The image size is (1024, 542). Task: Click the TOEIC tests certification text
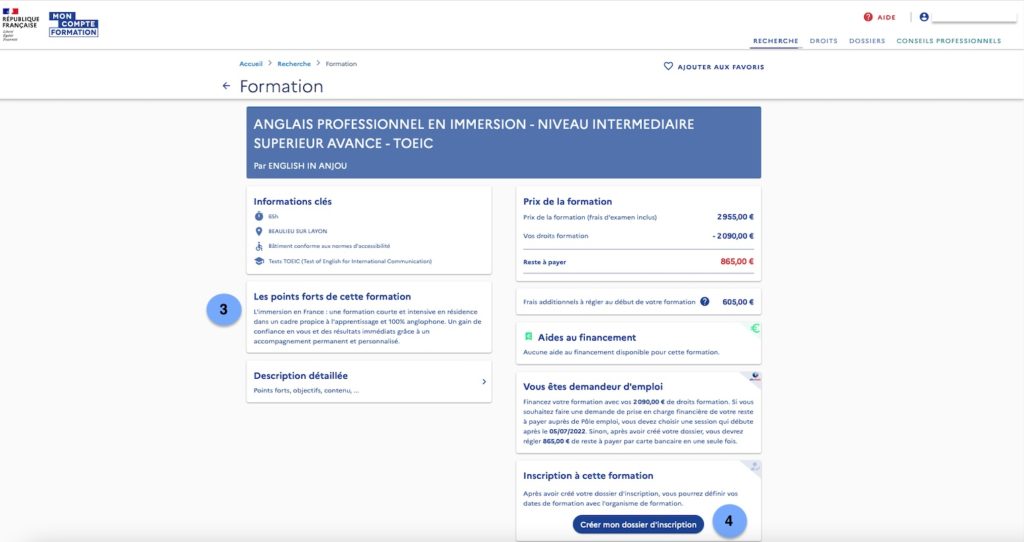[x=350, y=261]
